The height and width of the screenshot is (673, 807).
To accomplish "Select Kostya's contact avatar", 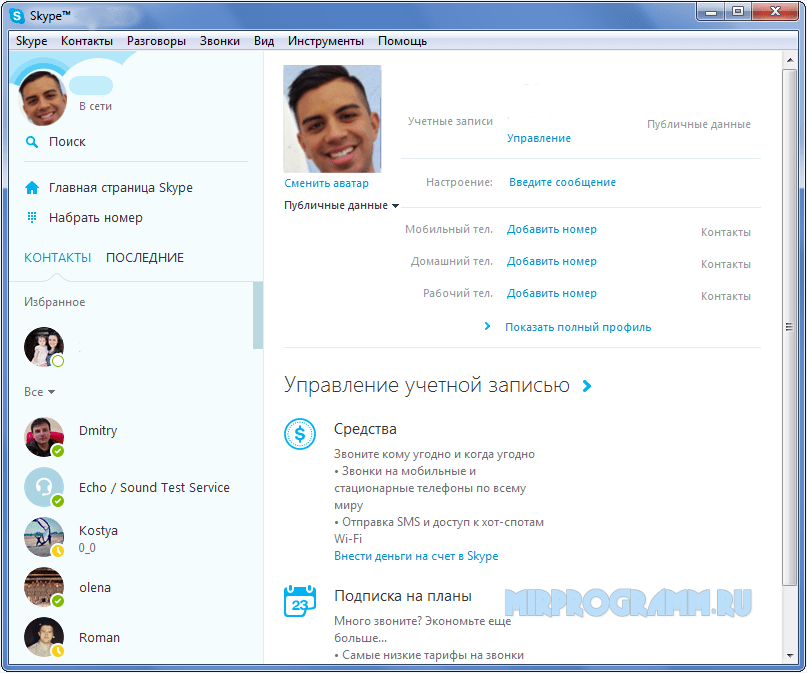I will point(44,537).
